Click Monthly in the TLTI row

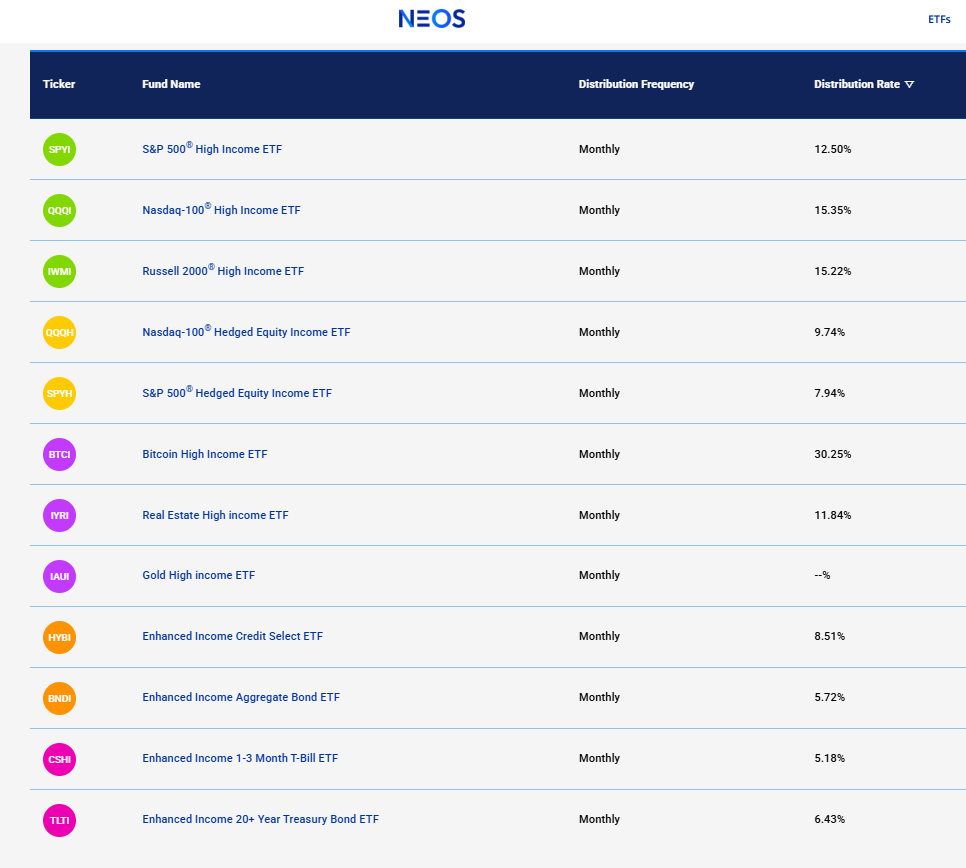pos(599,819)
